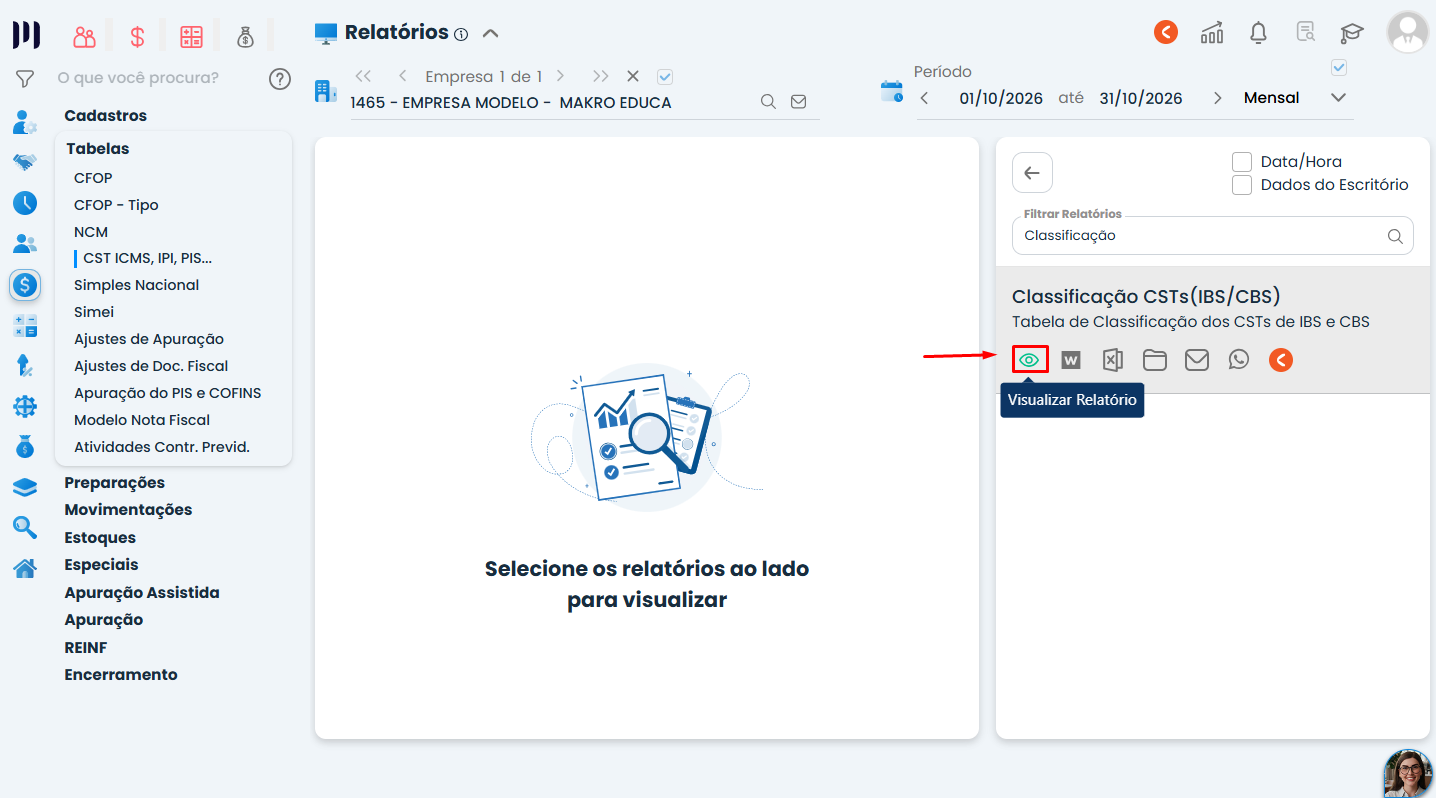The height and width of the screenshot is (798, 1436).
Task: Go to the next period
Action: [1217, 98]
